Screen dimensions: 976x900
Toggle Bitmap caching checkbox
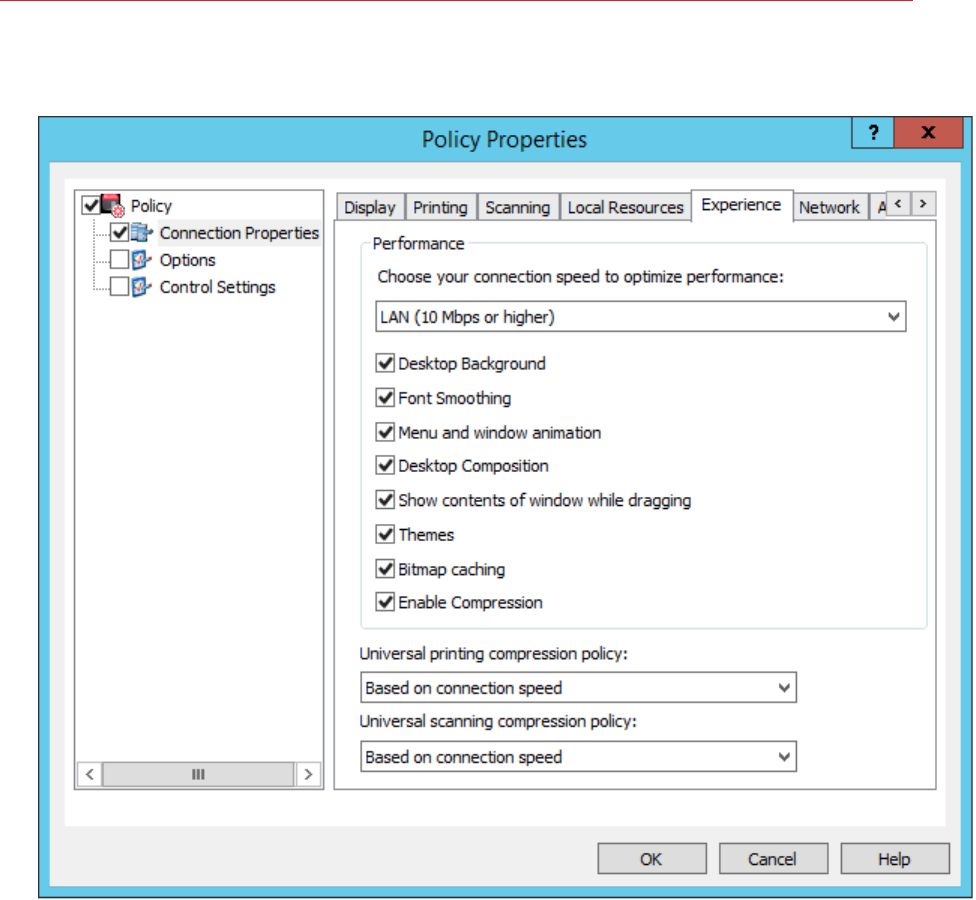[x=385, y=568]
